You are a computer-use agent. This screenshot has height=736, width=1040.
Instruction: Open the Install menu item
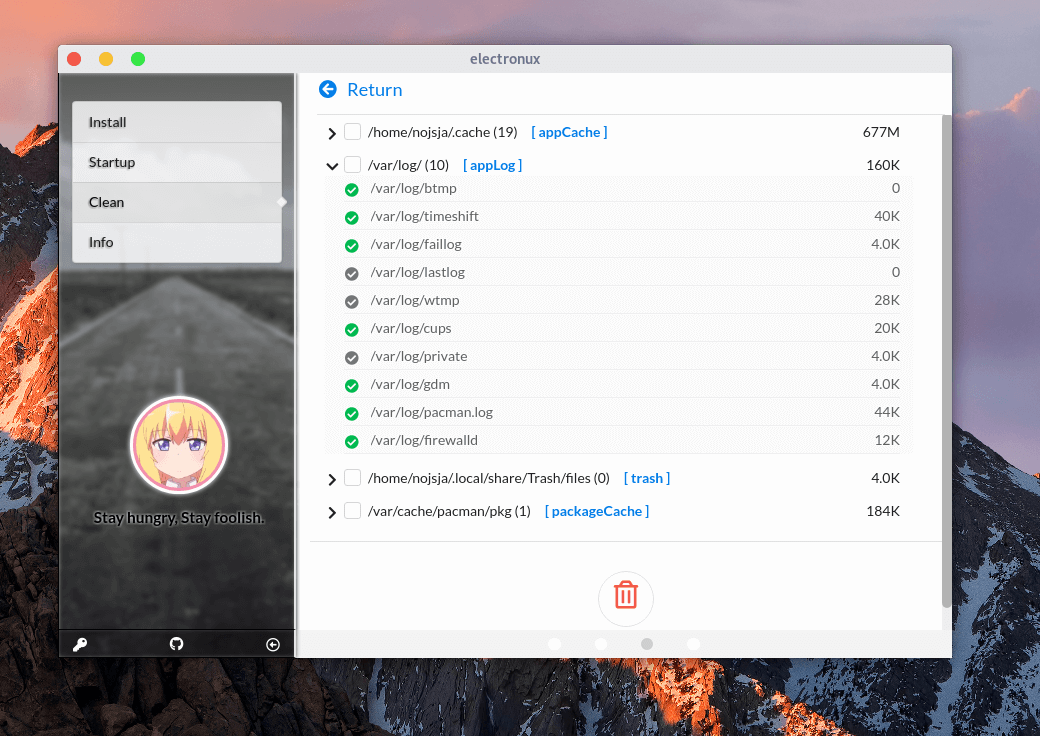(176, 122)
